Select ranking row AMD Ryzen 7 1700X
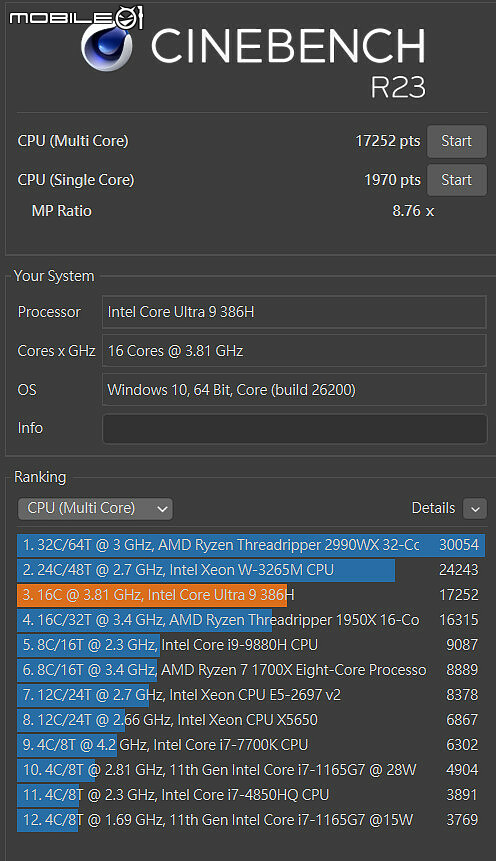 click(251, 670)
